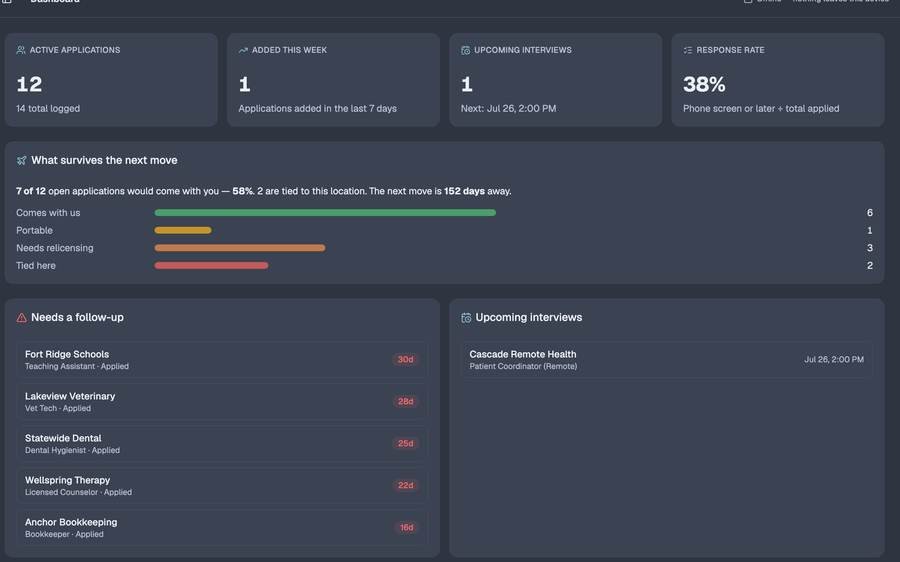Click Next: Jul 26, 2:00 PM text
Viewport: 900px width, 562px height.
(509, 108)
